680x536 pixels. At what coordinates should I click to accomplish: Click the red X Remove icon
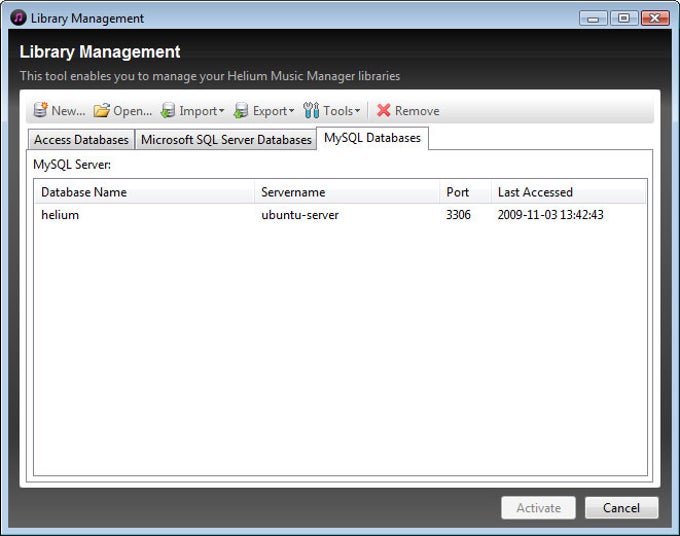[384, 110]
